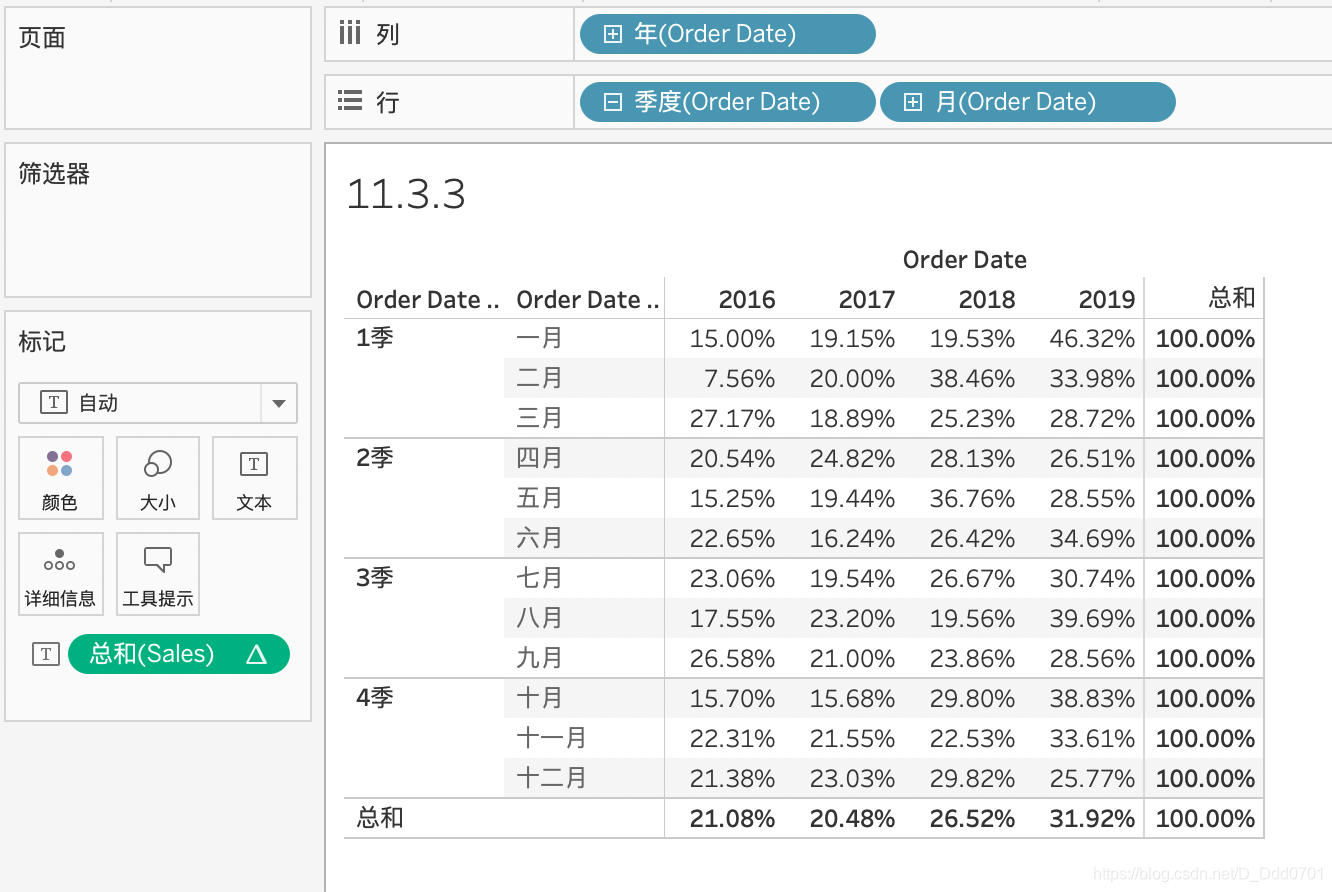Select the 六月 row label
1332x892 pixels.
pos(539,538)
